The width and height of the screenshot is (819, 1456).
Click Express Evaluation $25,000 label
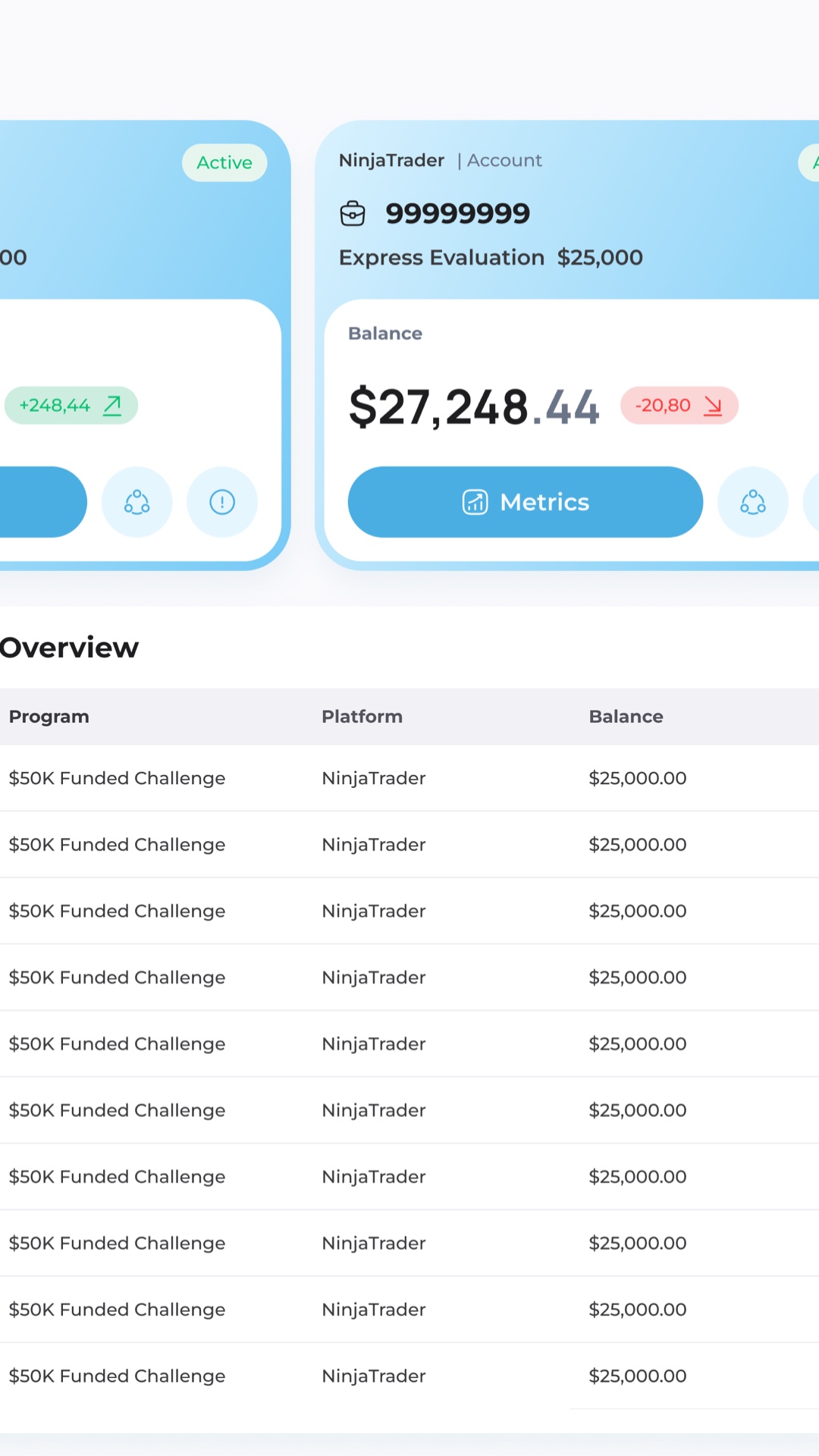pos(491,258)
